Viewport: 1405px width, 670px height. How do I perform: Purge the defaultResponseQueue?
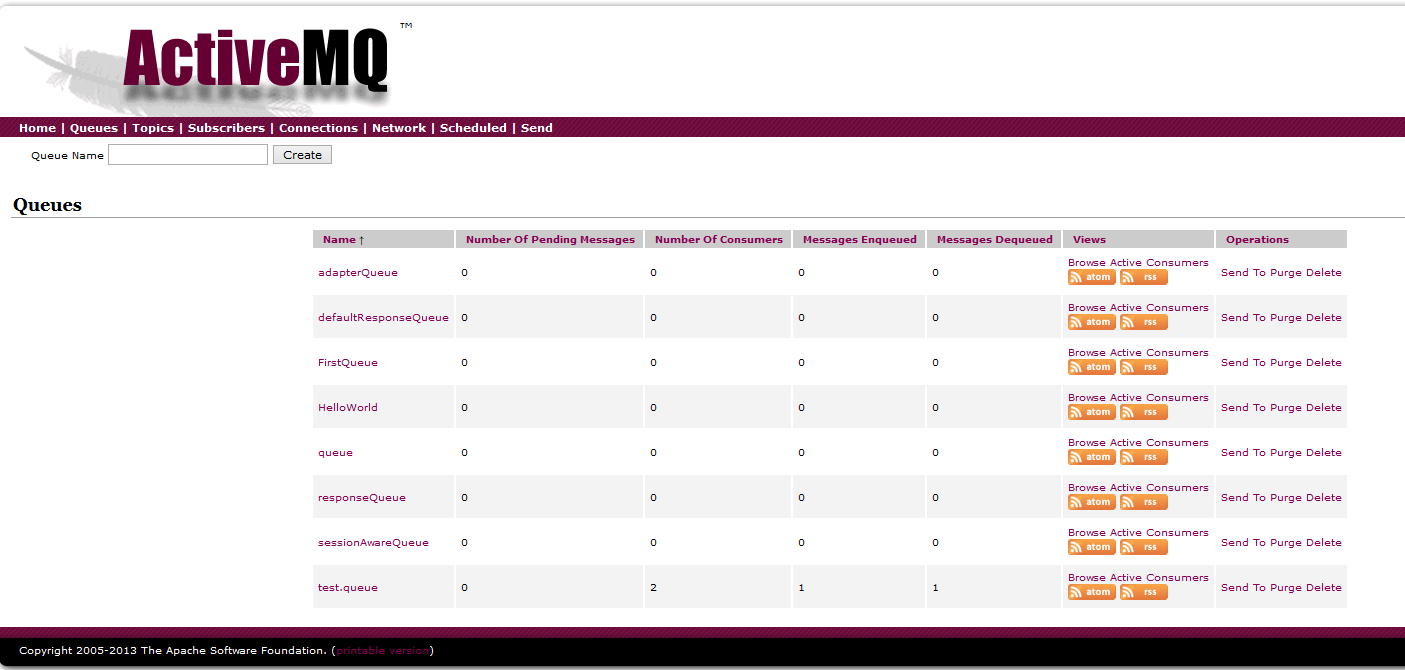click(1286, 318)
